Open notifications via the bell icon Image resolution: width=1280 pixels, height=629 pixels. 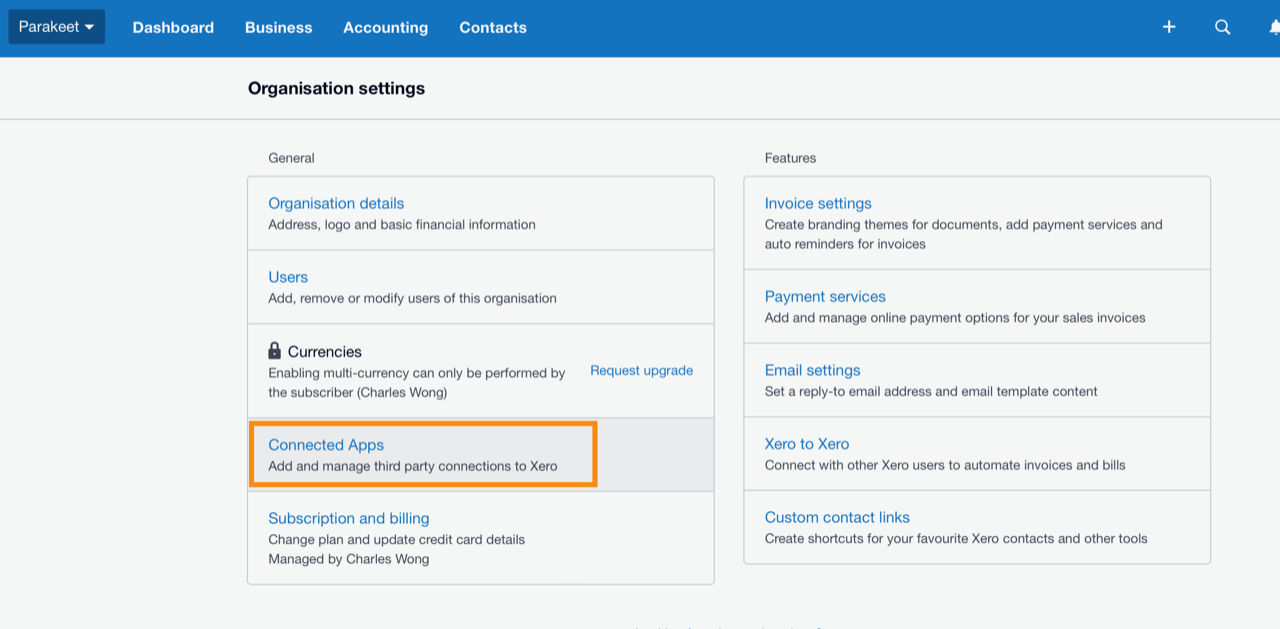pyautogui.click(x=1274, y=27)
